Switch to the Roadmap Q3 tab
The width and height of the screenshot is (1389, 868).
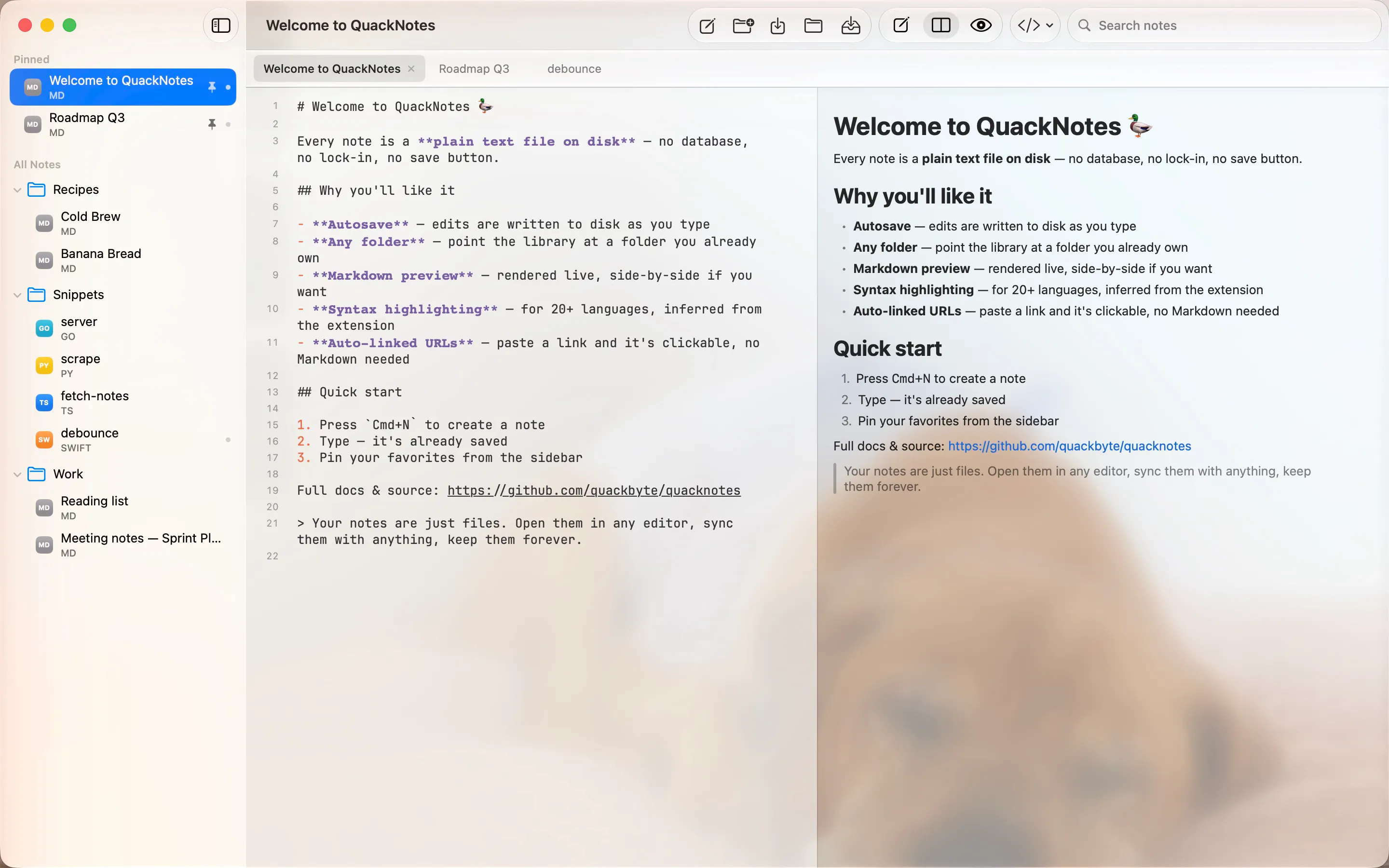[474, 69]
